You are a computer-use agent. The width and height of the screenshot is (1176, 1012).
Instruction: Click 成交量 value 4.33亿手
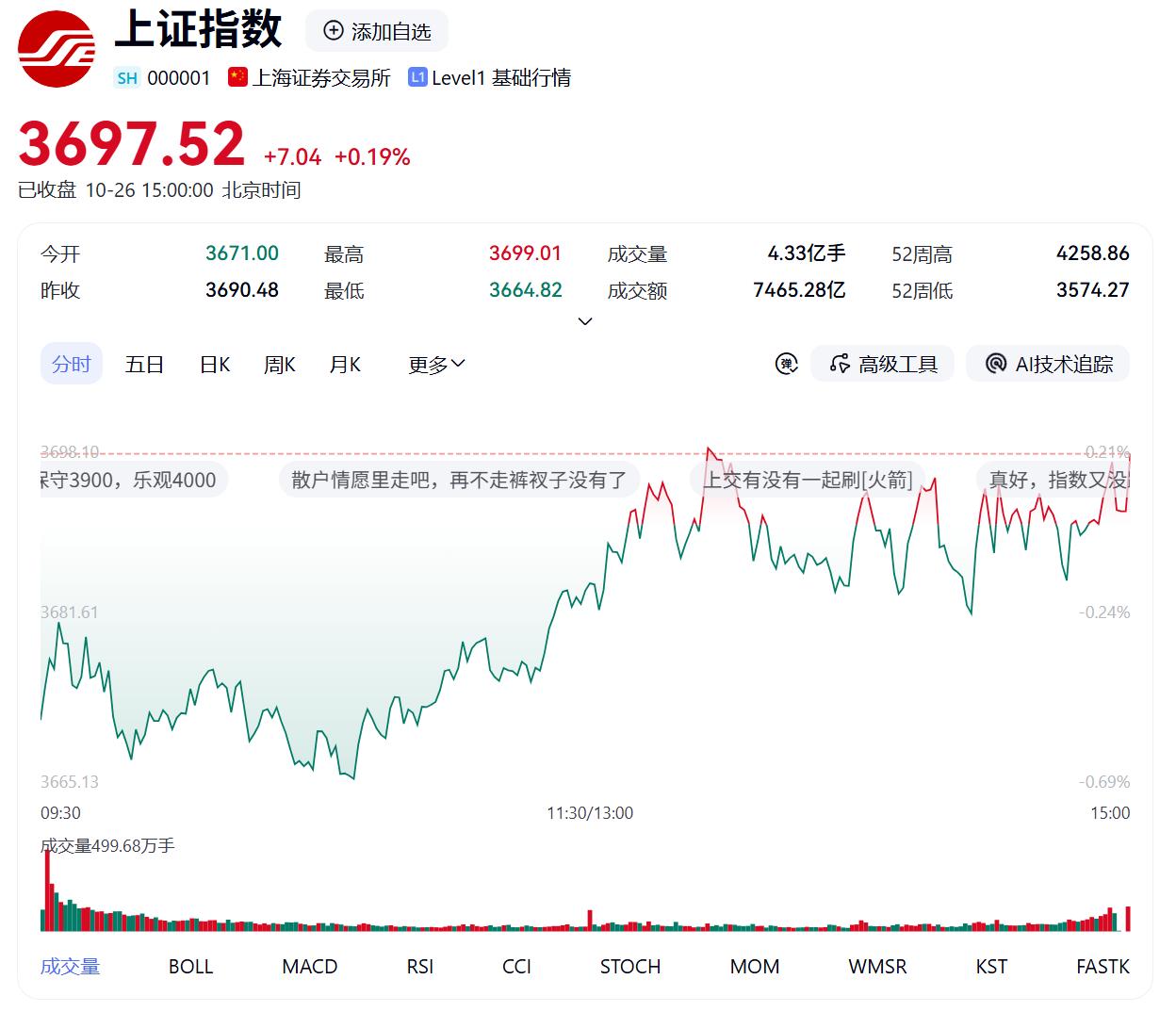tap(807, 253)
